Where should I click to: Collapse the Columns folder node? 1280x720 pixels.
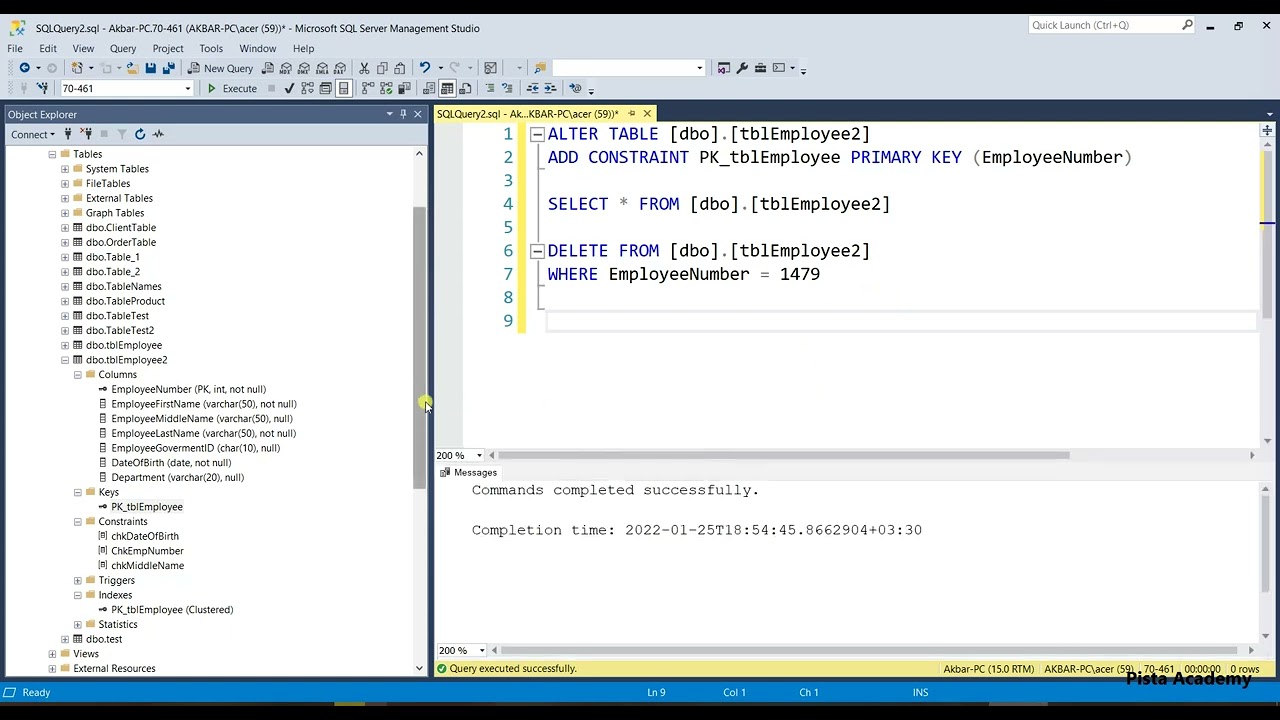[x=78, y=374]
